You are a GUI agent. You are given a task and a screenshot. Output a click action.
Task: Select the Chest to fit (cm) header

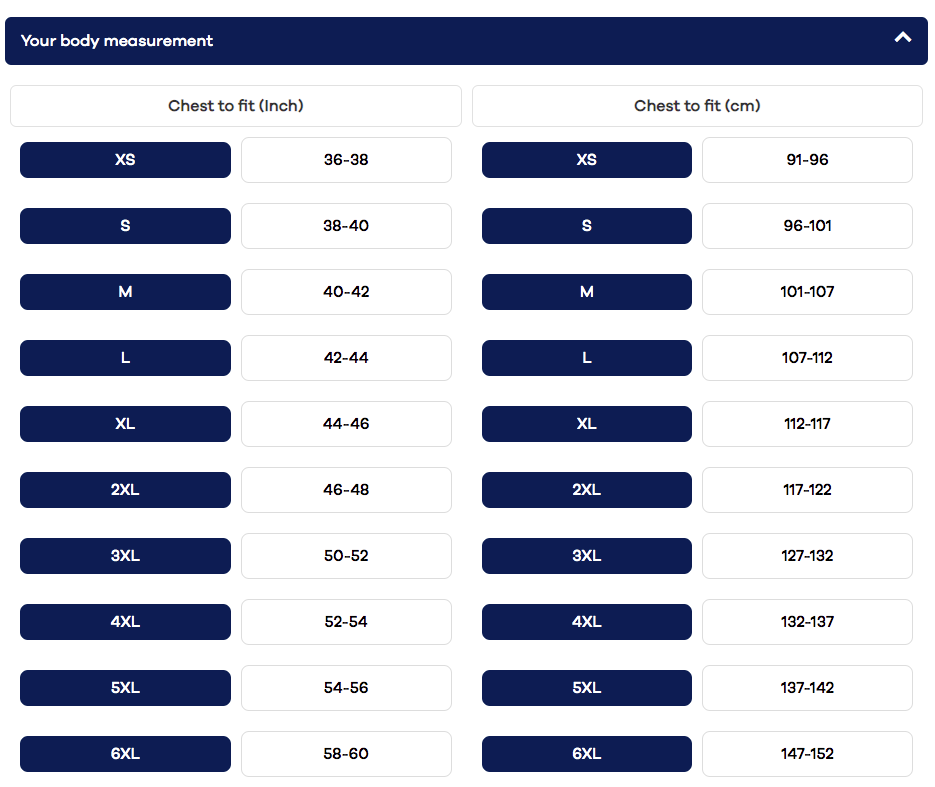tap(697, 106)
